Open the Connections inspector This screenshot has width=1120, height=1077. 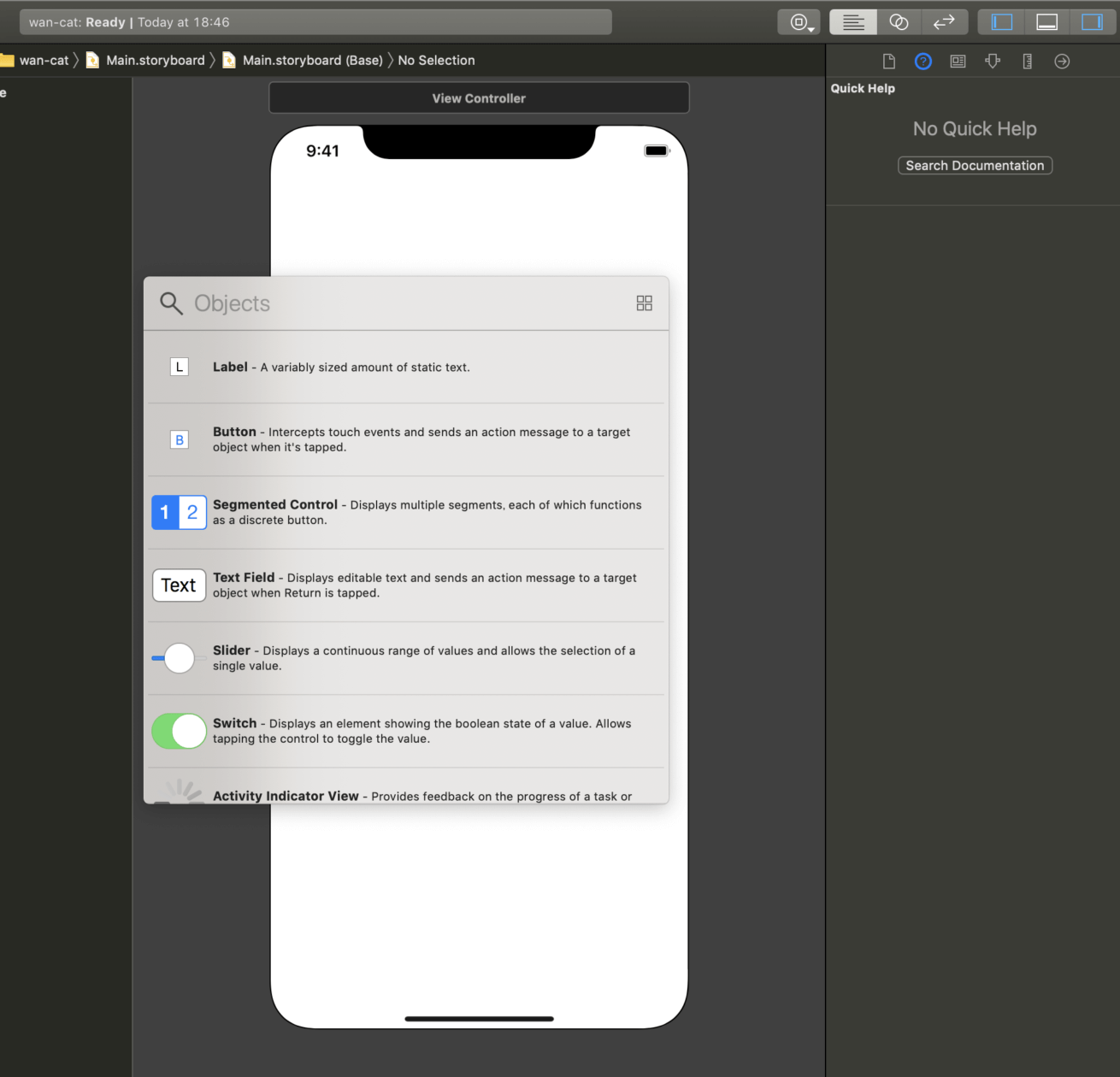pos(1062,61)
